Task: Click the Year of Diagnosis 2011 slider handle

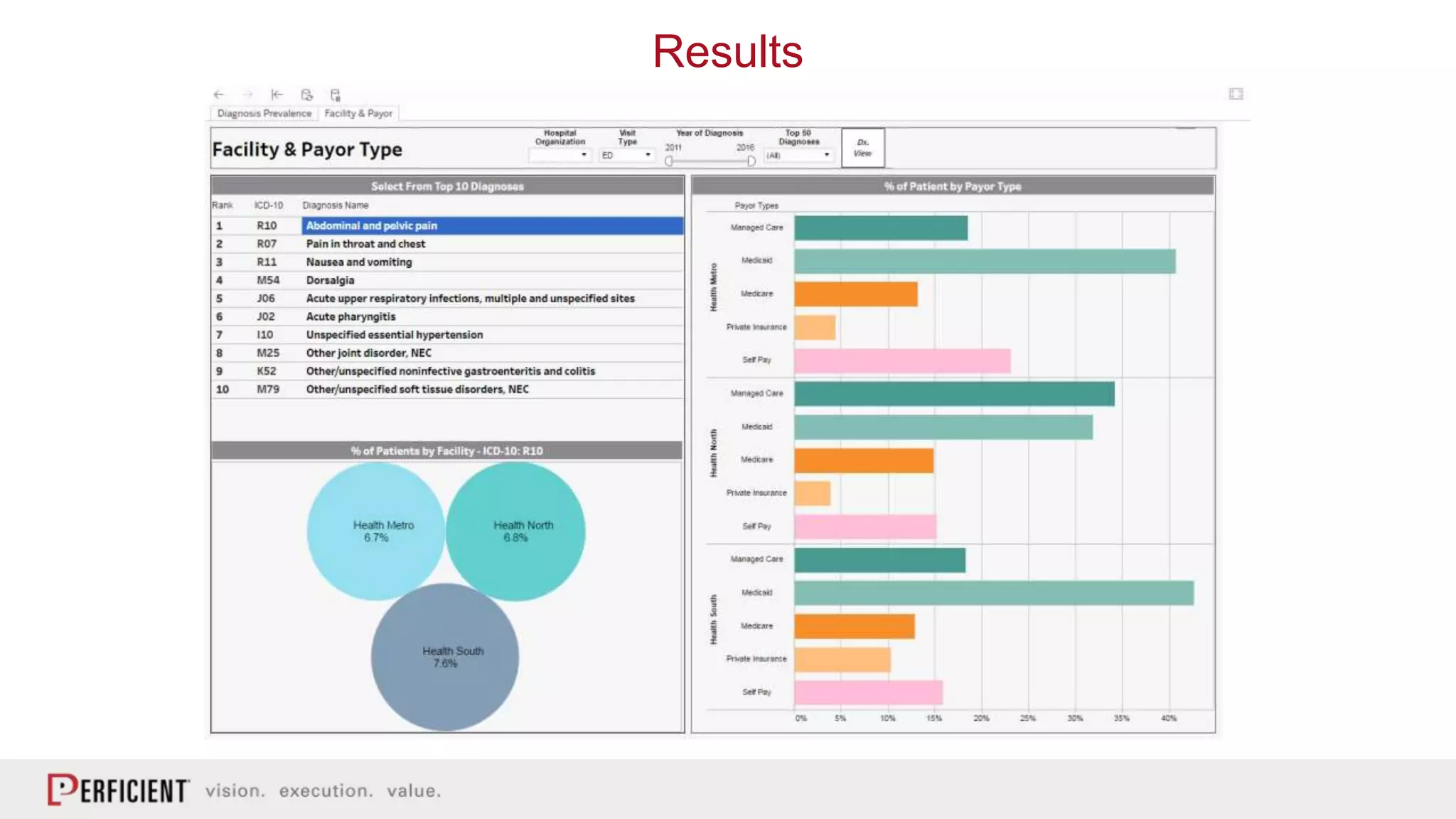Action: (669, 161)
